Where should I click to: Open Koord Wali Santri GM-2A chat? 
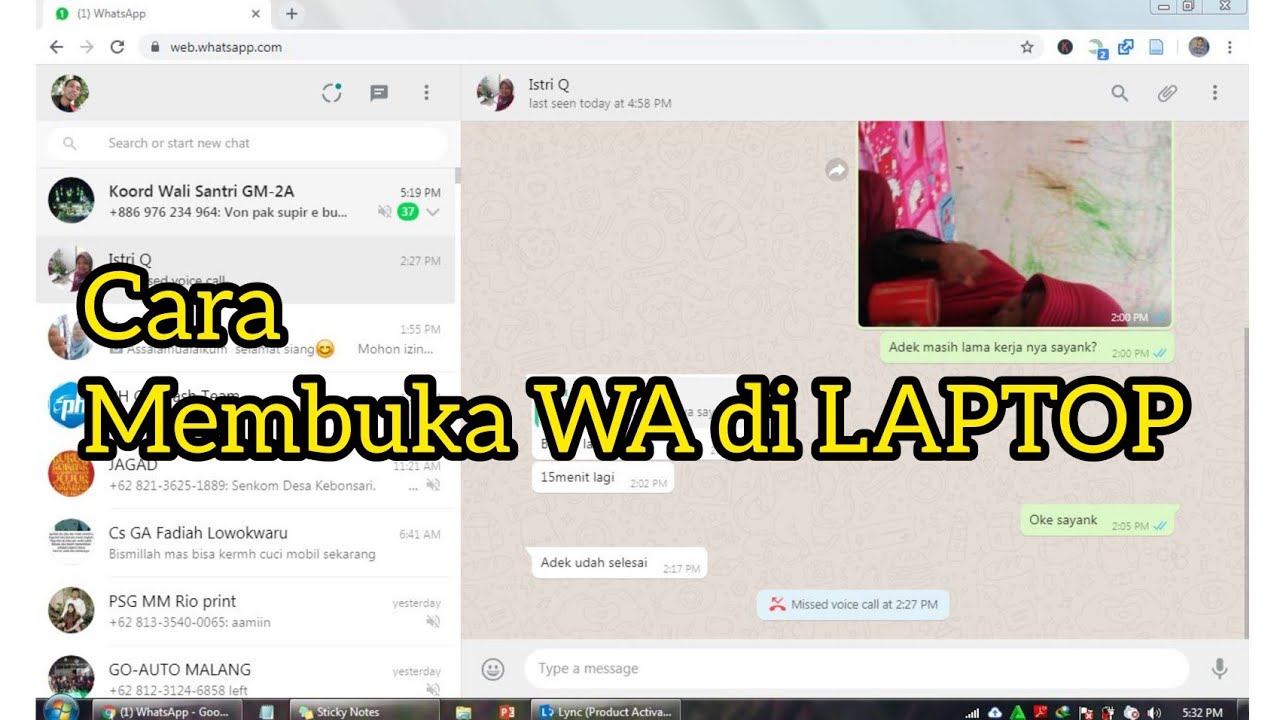pyautogui.click(x=246, y=201)
